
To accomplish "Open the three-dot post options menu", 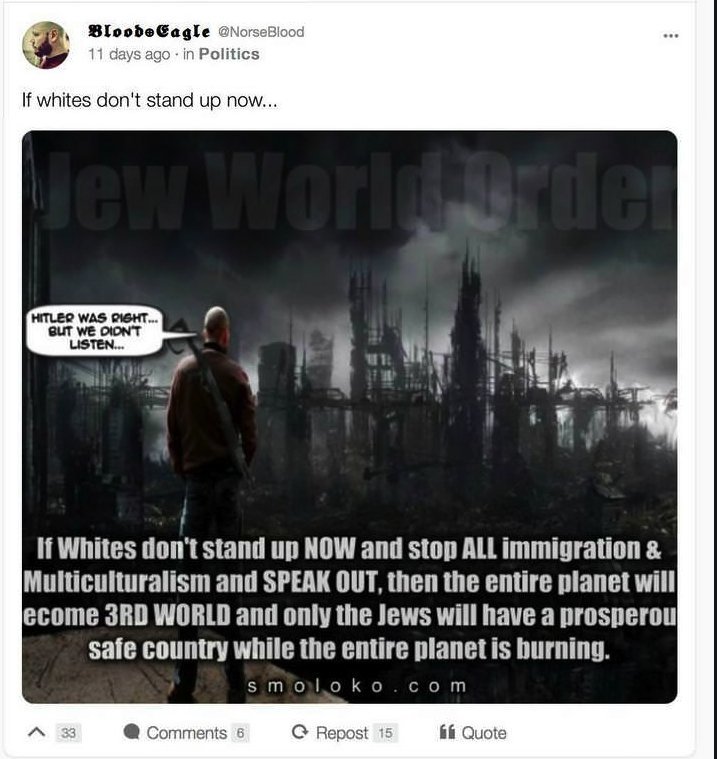I will [671, 36].
